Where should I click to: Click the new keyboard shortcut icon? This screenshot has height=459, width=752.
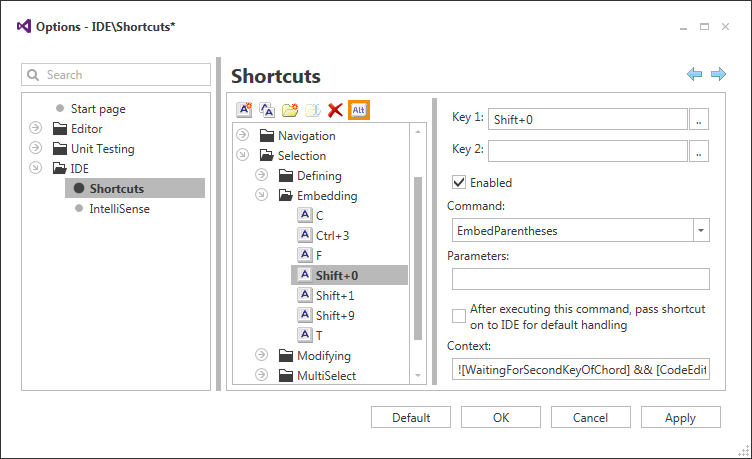point(244,110)
